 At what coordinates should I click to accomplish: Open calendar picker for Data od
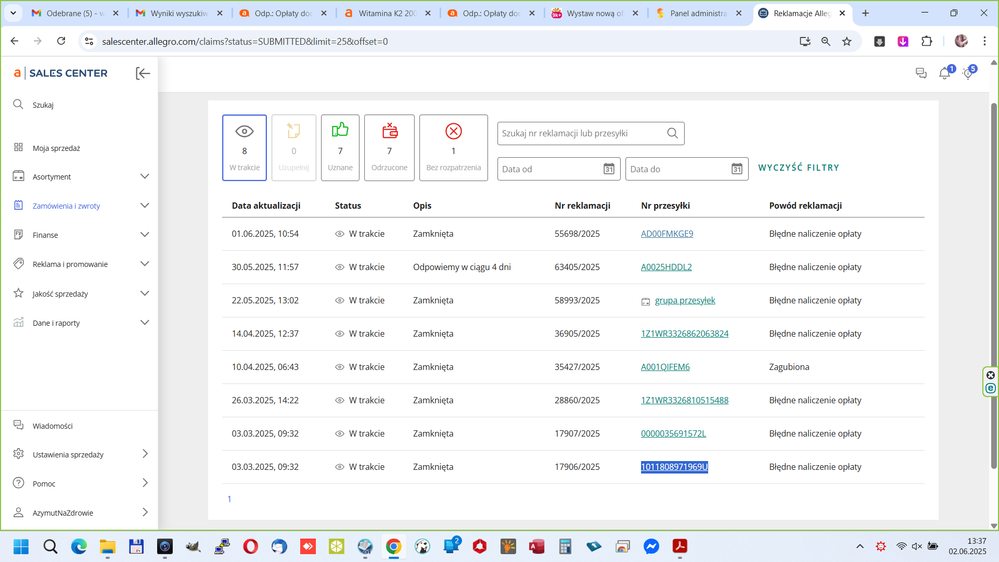(609, 169)
